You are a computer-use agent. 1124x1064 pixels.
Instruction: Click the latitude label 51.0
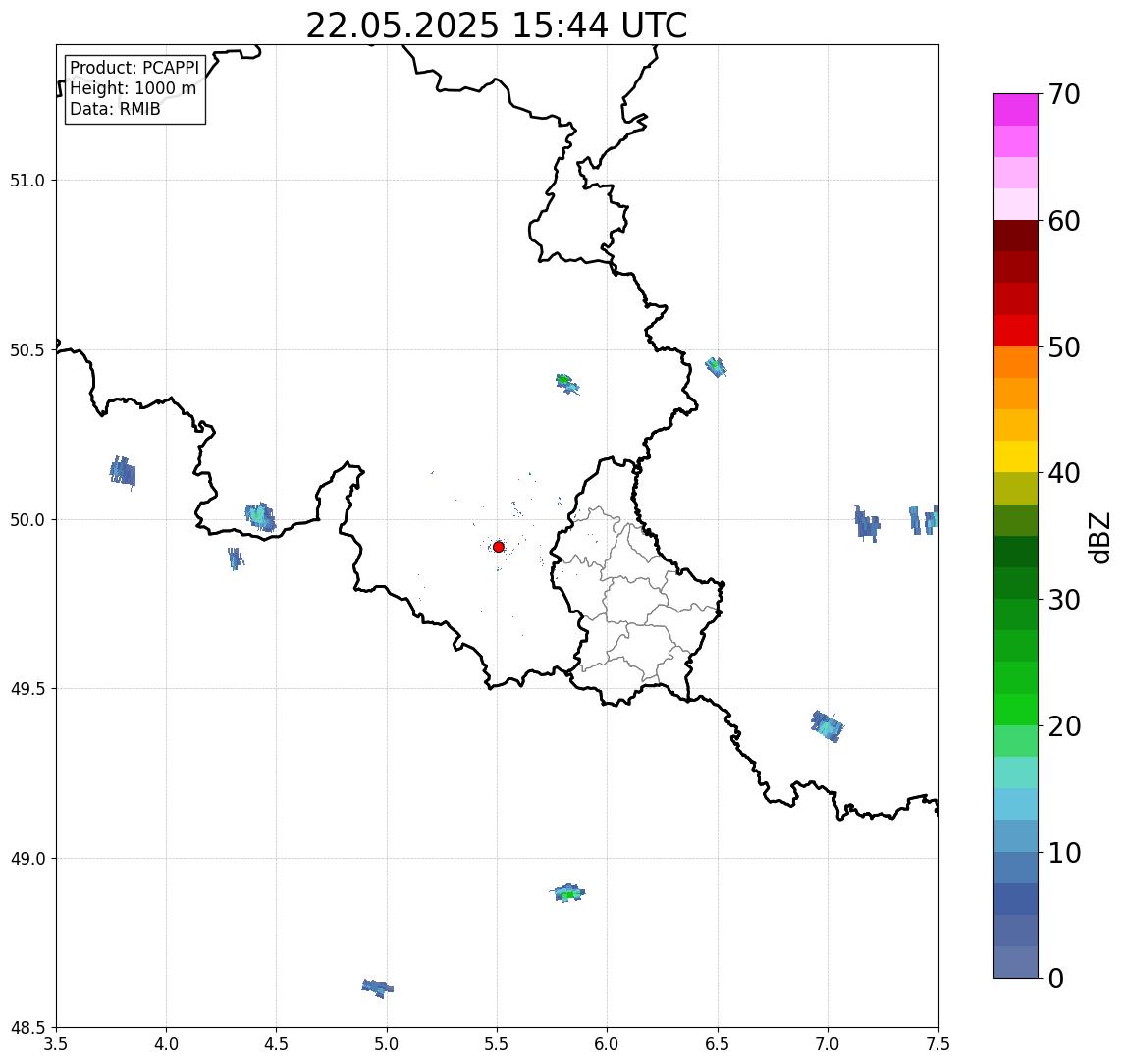pyautogui.click(x=27, y=181)
